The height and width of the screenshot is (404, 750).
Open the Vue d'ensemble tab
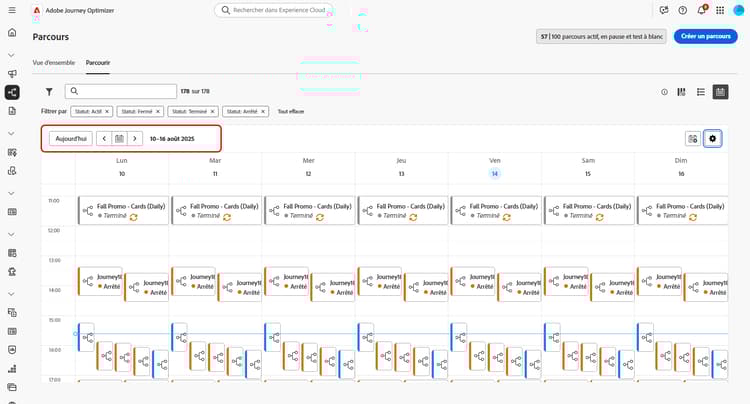(54, 63)
